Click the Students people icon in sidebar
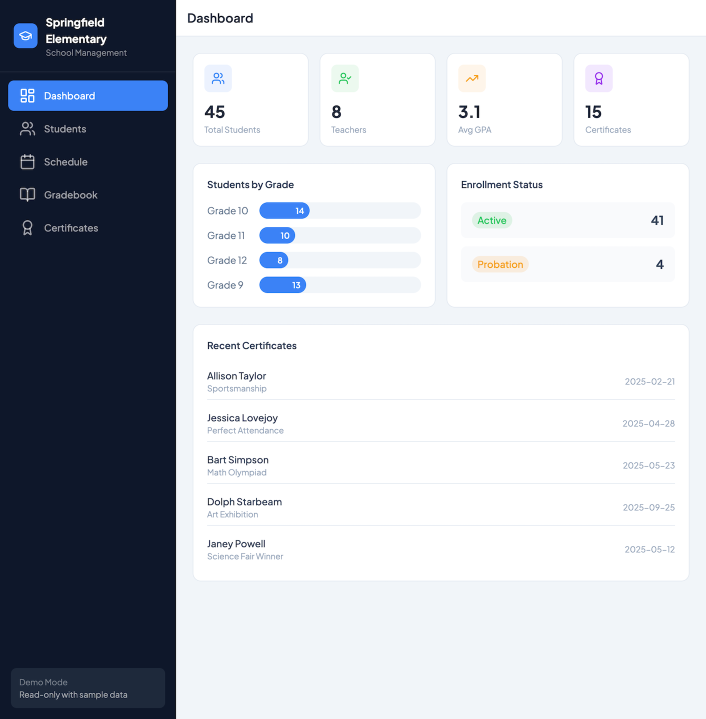Screen dimensions: 706x719 point(28,129)
